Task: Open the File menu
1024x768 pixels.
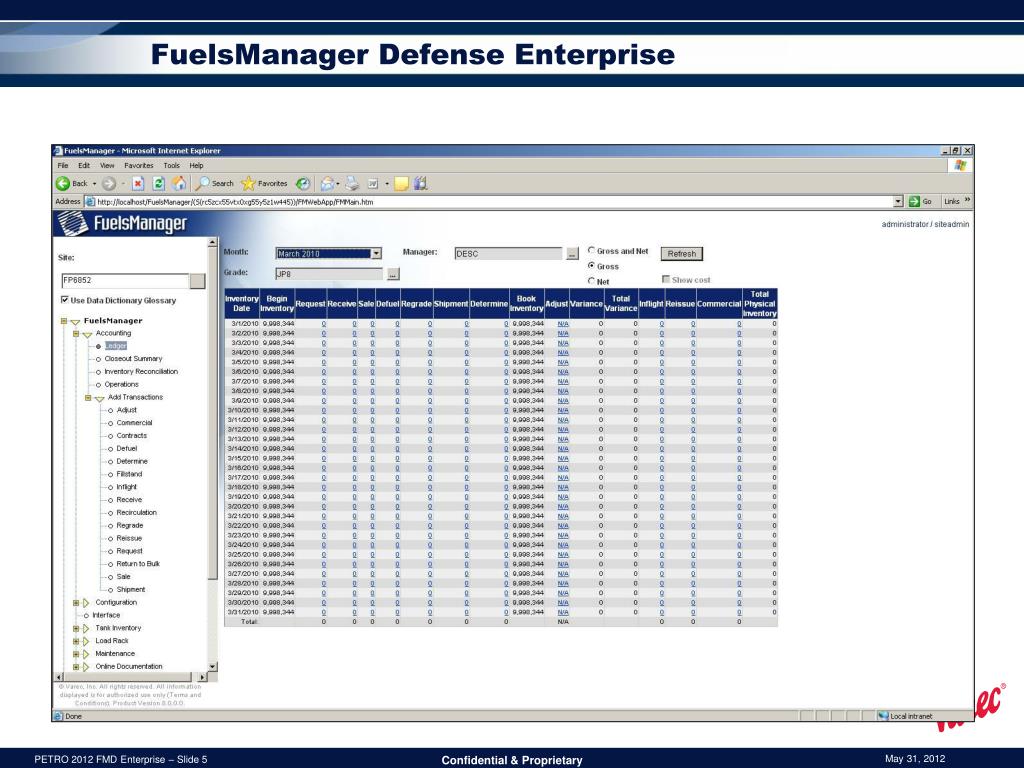Action: (x=63, y=166)
